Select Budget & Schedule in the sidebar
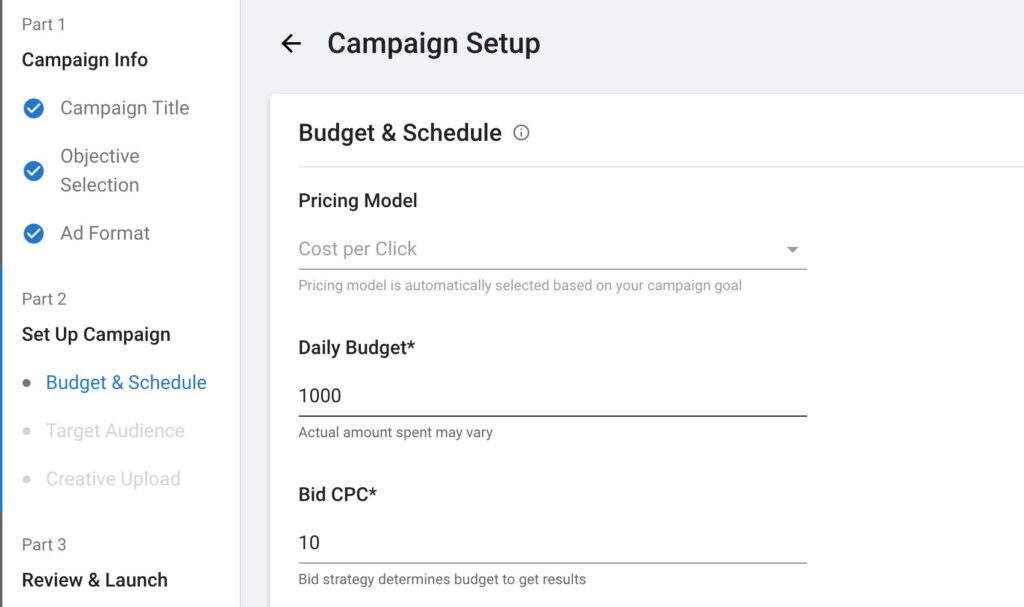Viewport: 1024px width, 607px height. (125, 382)
